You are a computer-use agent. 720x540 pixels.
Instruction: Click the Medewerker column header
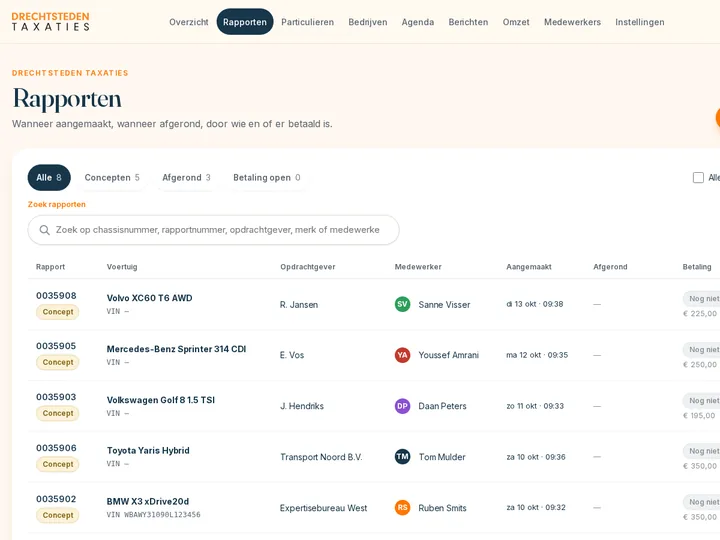[x=418, y=267]
